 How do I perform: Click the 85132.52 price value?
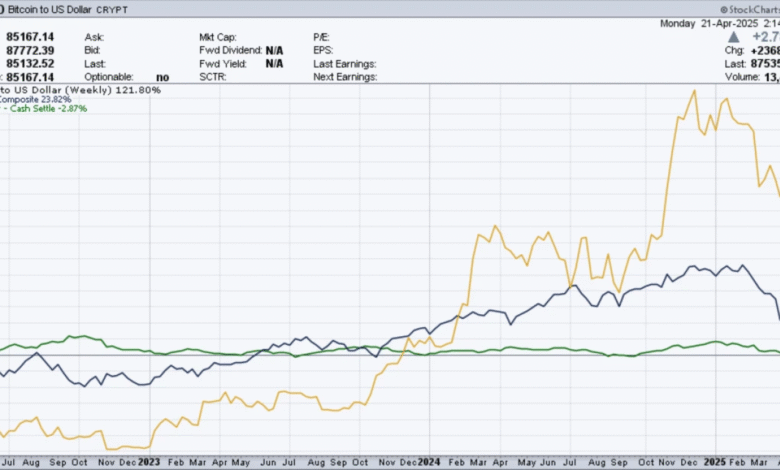coord(30,64)
